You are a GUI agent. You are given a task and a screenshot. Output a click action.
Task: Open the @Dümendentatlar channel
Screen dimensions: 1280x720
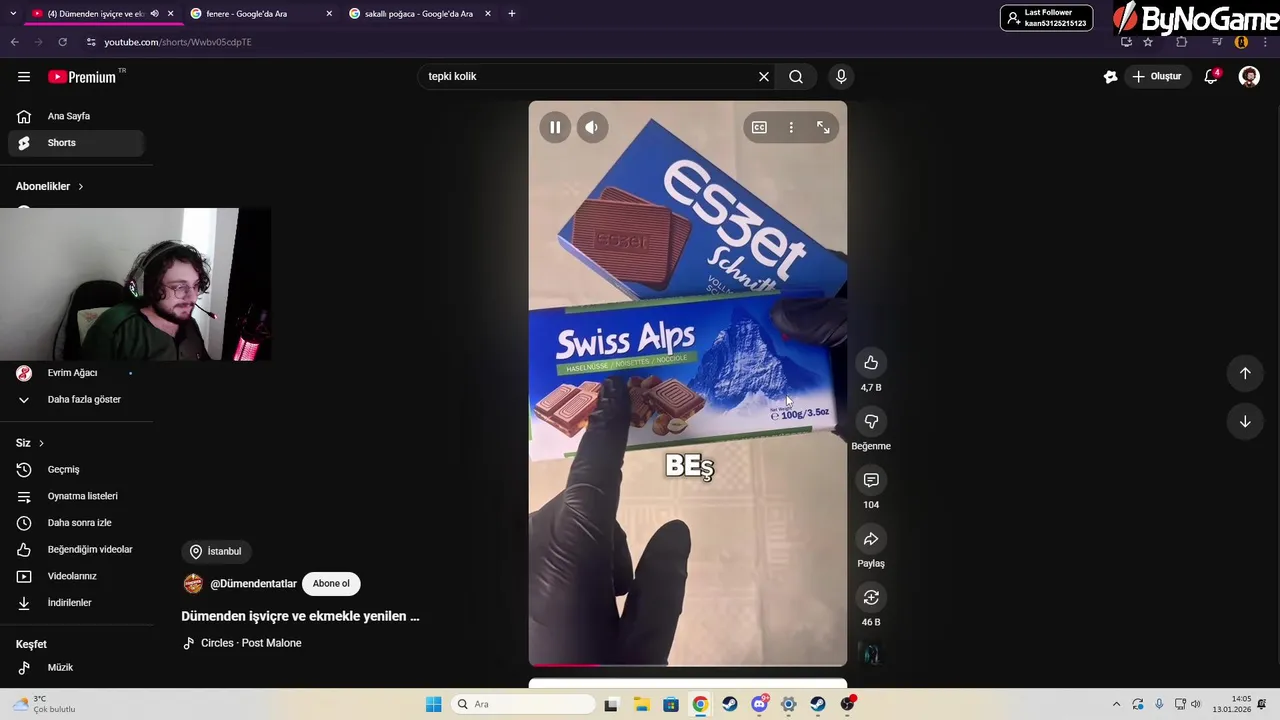click(253, 584)
